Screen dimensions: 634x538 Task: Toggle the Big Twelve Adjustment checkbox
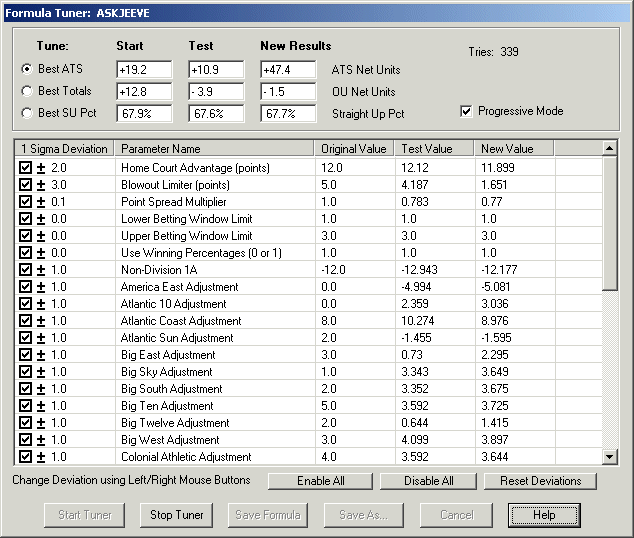[x=25, y=422]
